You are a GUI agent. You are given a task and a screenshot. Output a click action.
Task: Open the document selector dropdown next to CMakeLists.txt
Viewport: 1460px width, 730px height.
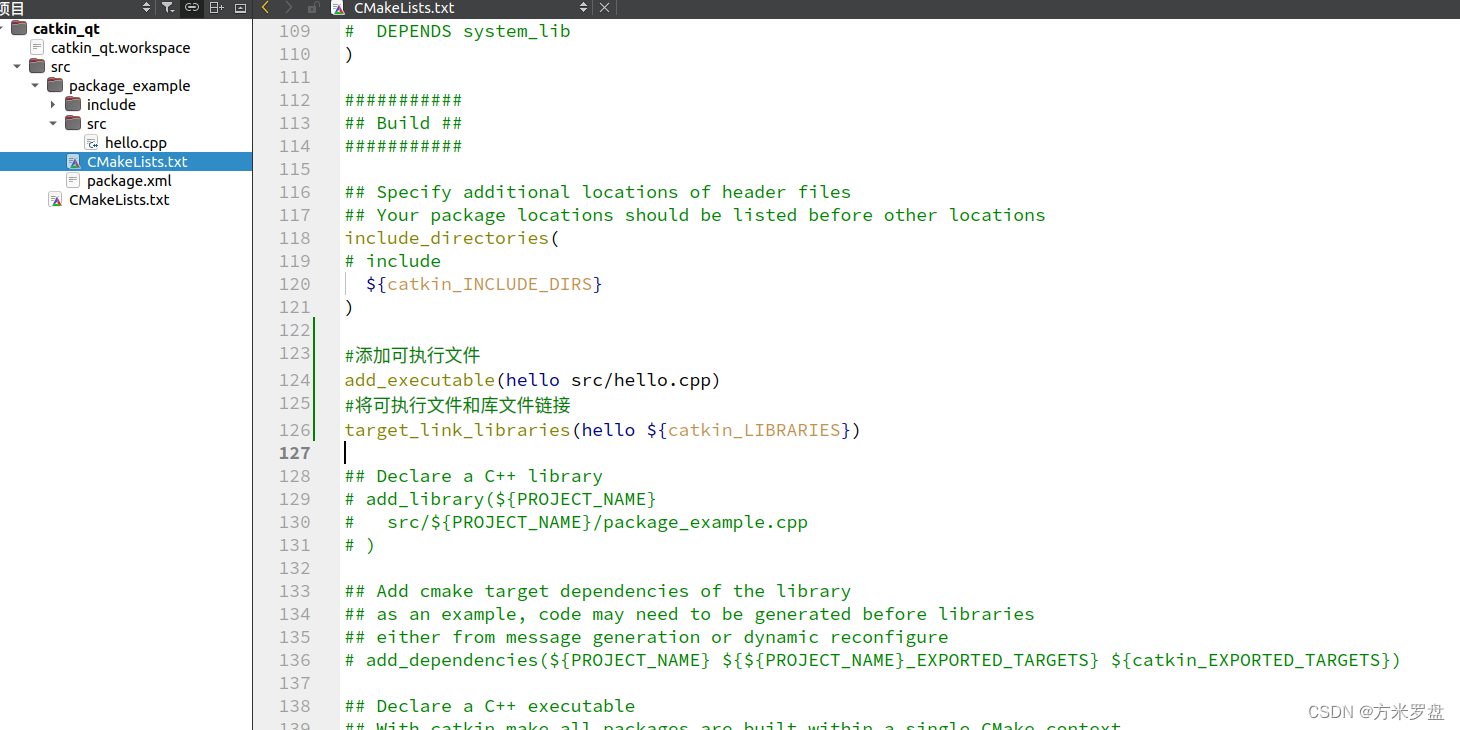583,7
